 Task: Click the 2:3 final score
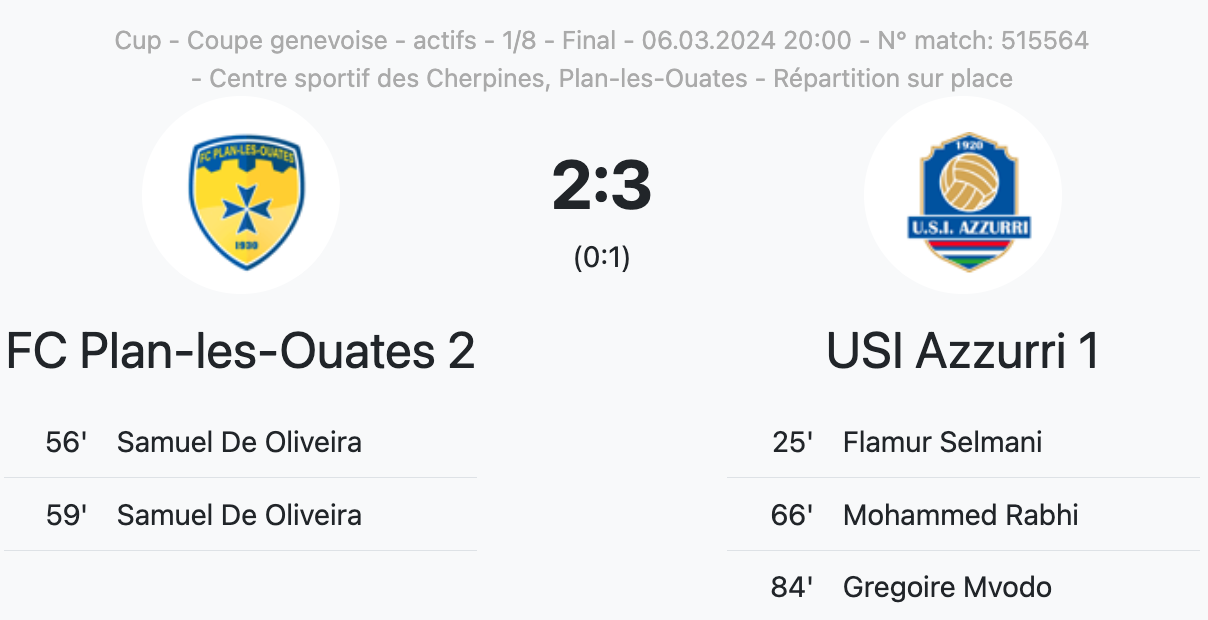click(x=602, y=186)
